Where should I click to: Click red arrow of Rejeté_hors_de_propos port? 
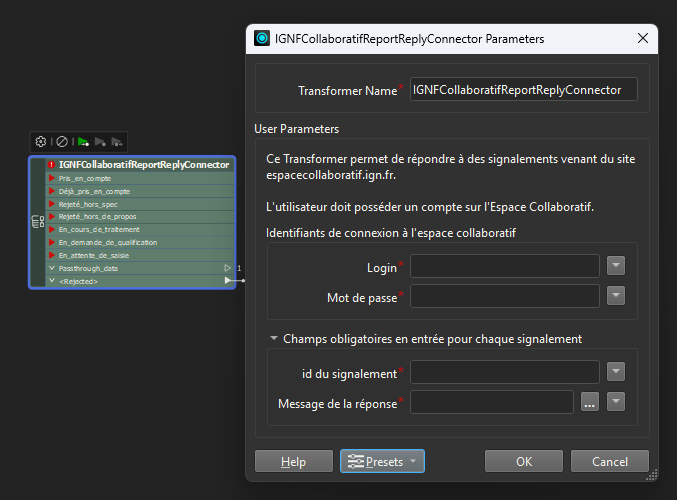pyautogui.click(x=52, y=216)
